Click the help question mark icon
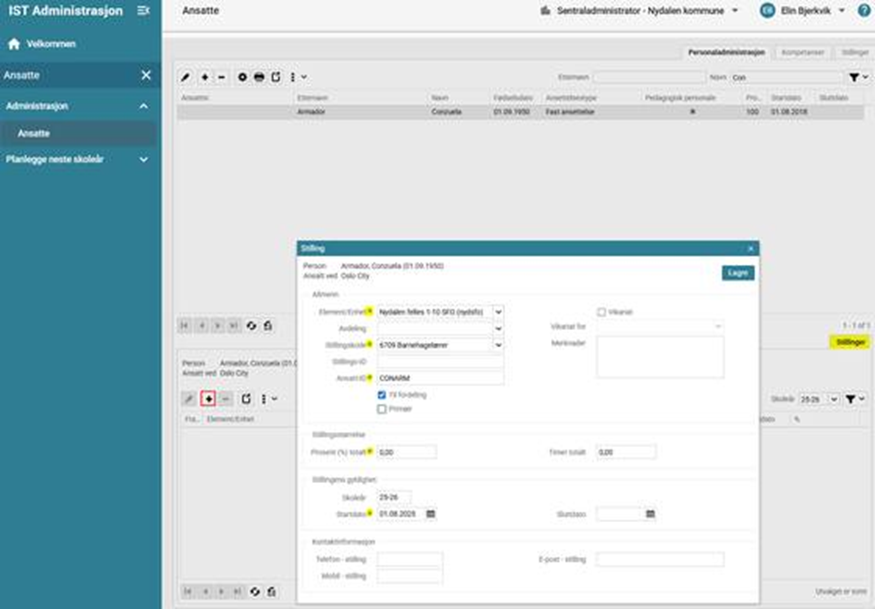Image resolution: width=875 pixels, height=609 pixels. (864, 10)
